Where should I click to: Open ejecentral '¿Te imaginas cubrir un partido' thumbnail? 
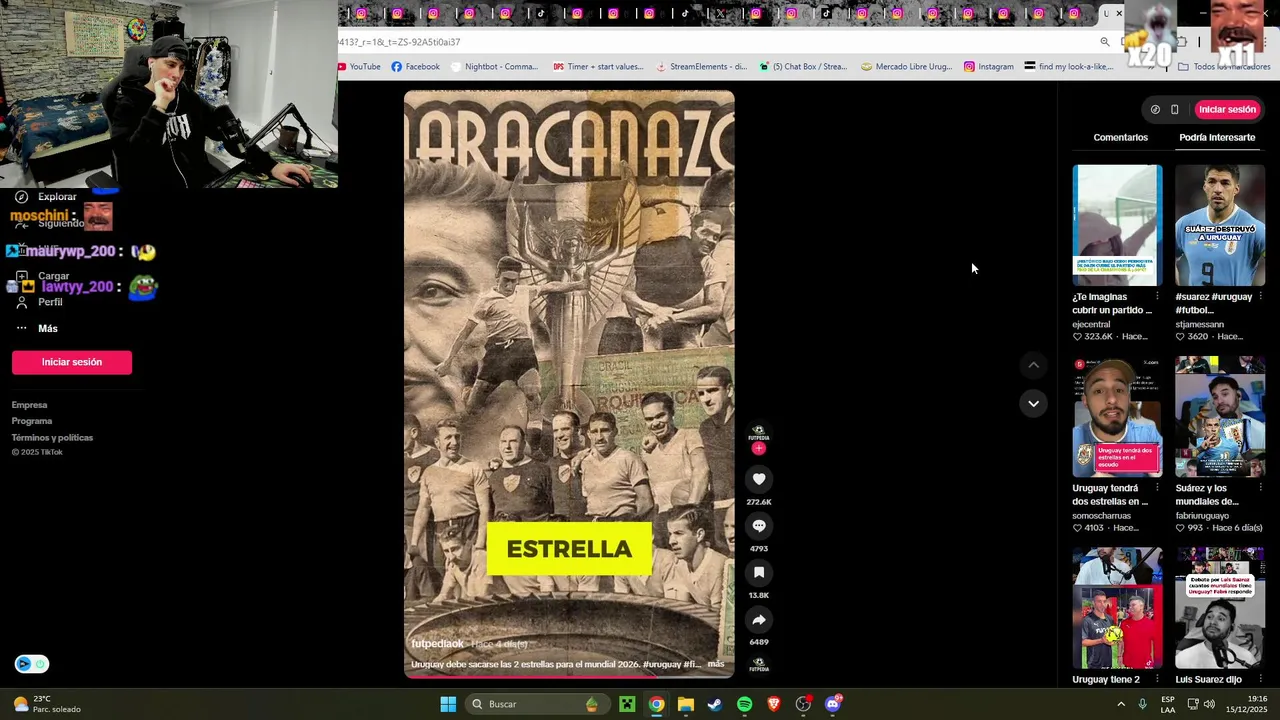[x=1117, y=226]
